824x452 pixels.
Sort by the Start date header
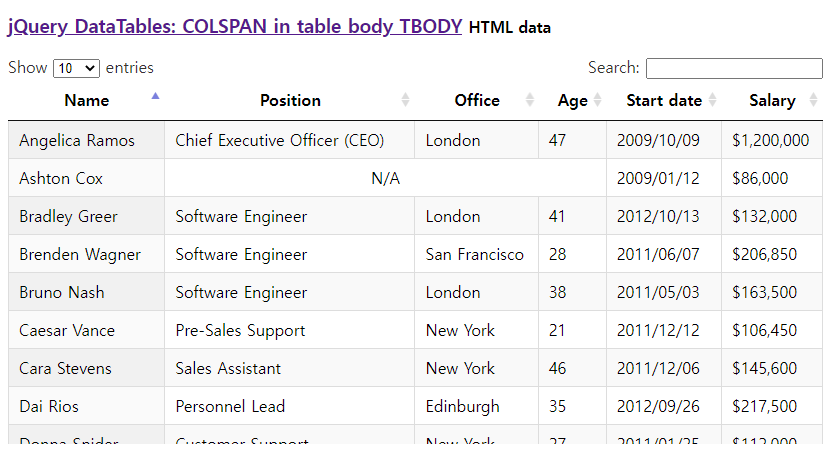663,100
